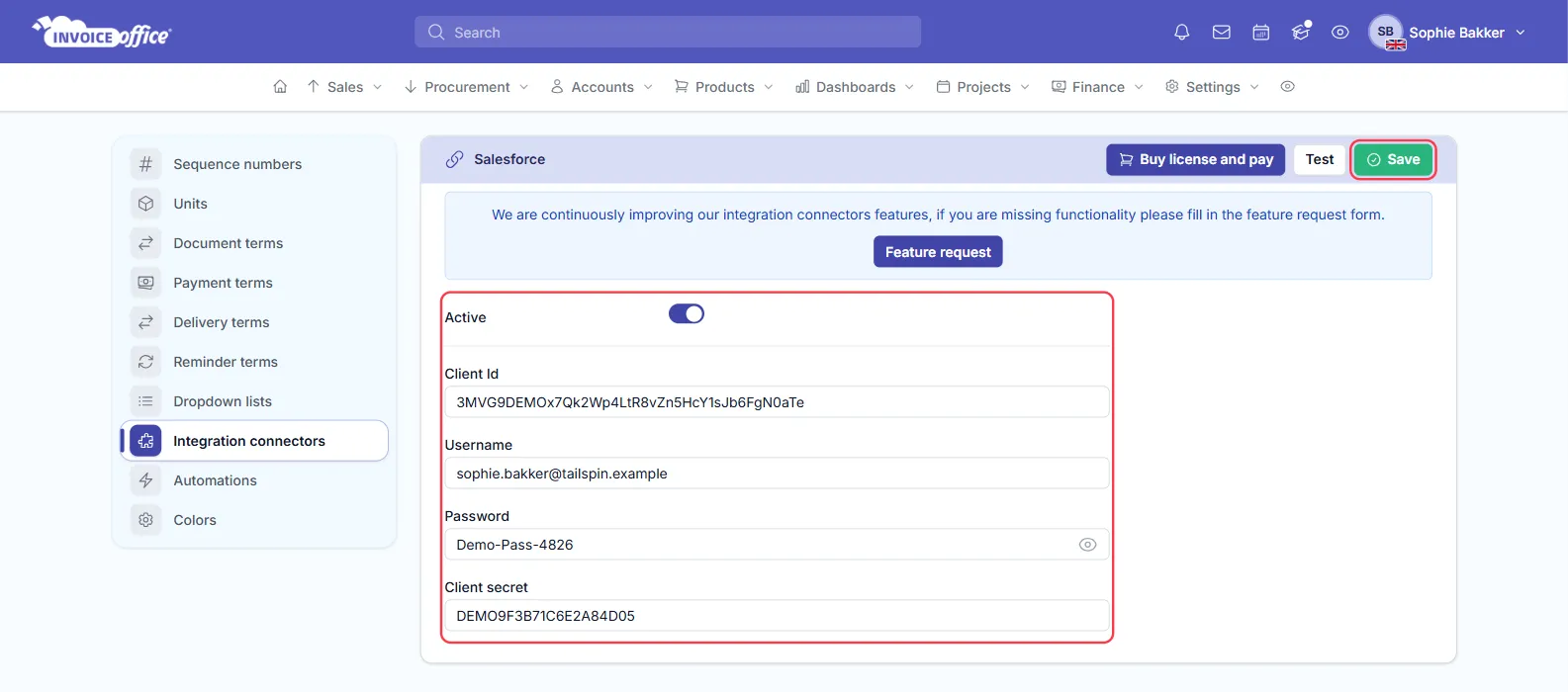Click the Reminder terms refresh icon
Screen dimensions: 1568x692
[145, 362]
